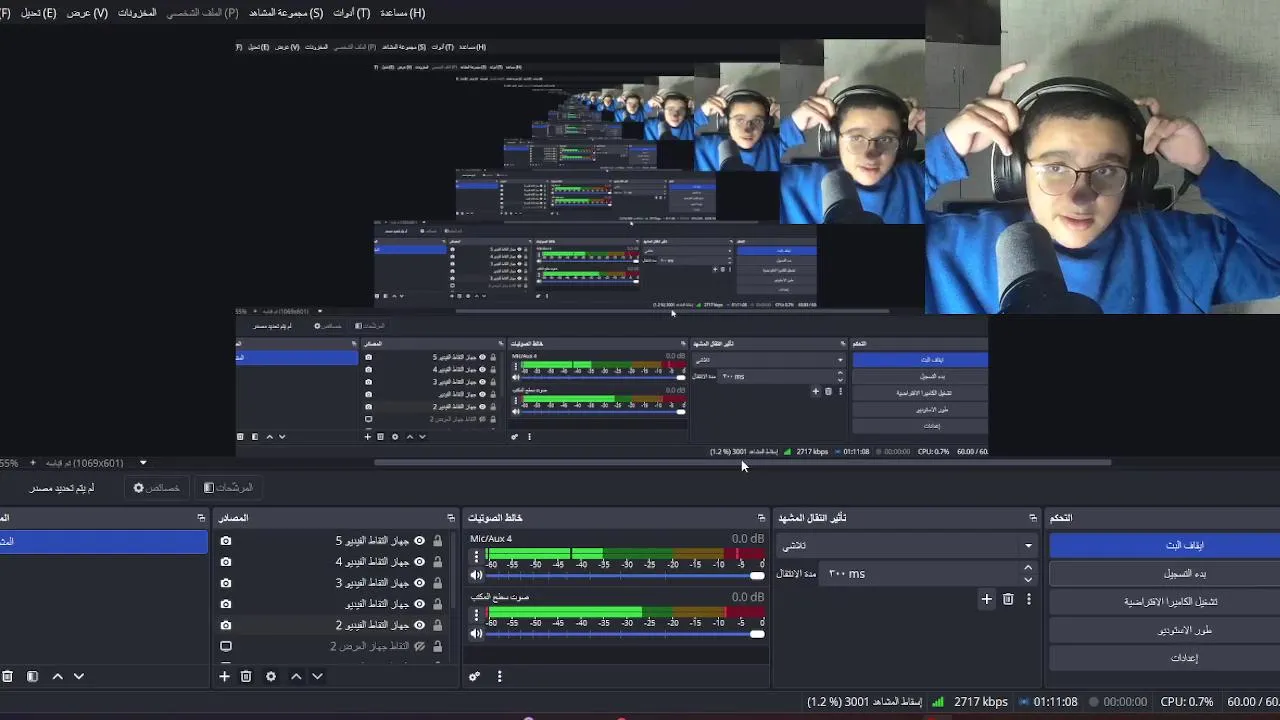
Task: Toggle lock on جهاز التقاط الفيديو 5
Action: (x=437, y=541)
